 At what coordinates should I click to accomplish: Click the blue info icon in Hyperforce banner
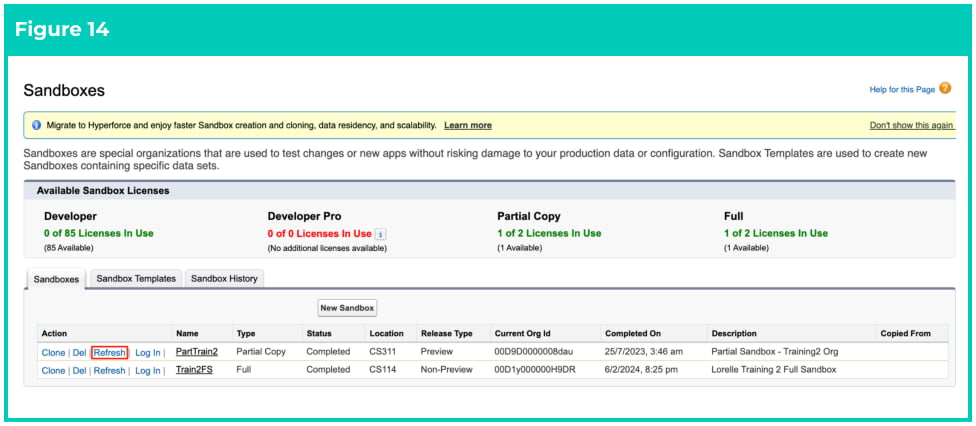click(x=36, y=125)
